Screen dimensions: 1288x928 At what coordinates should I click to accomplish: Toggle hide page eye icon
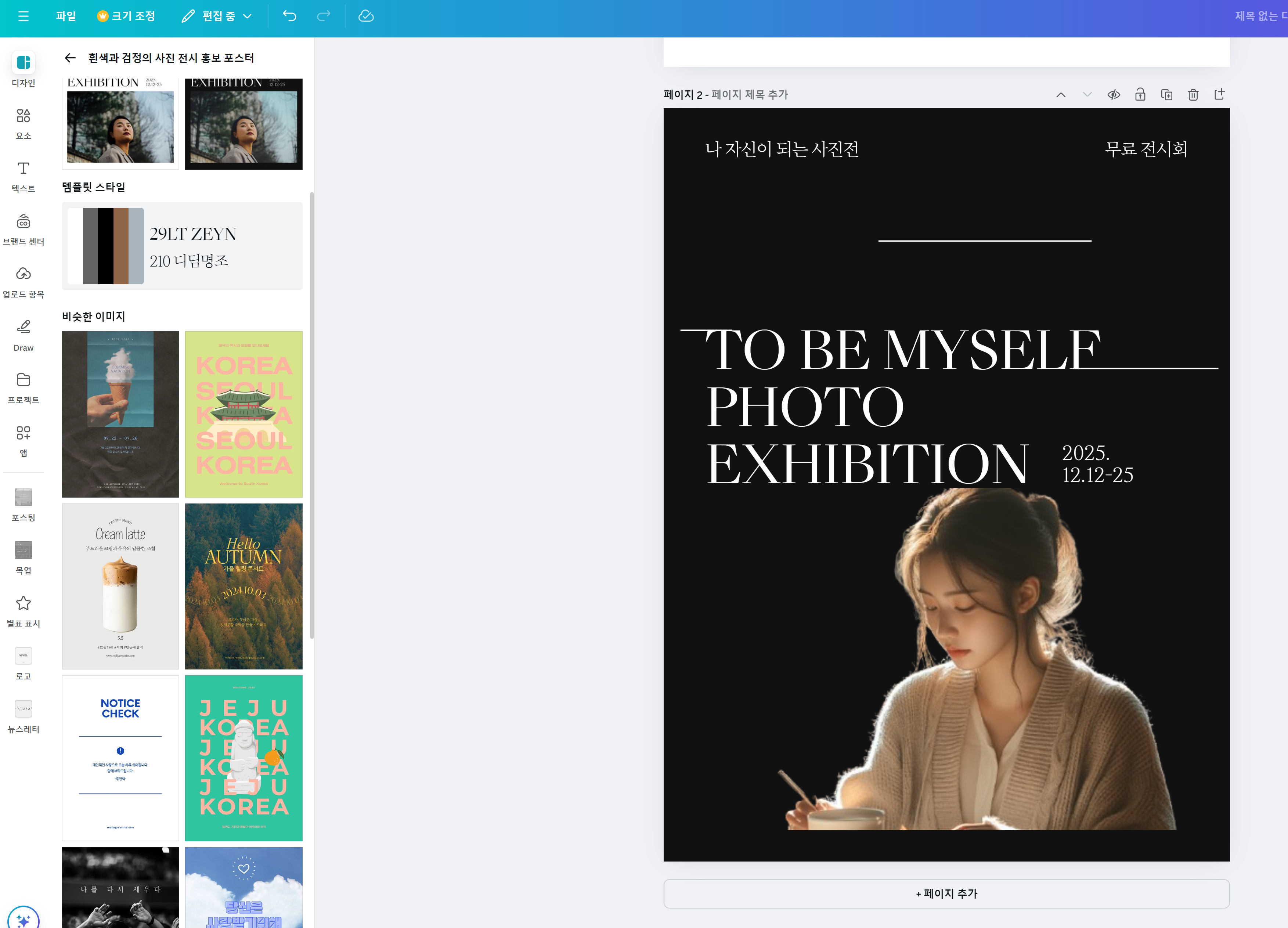[x=1114, y=94]
